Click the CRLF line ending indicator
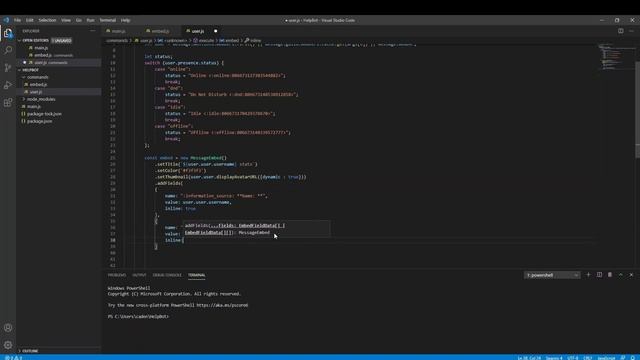Screen dimensions: 640x360 [x=588, y=358]
